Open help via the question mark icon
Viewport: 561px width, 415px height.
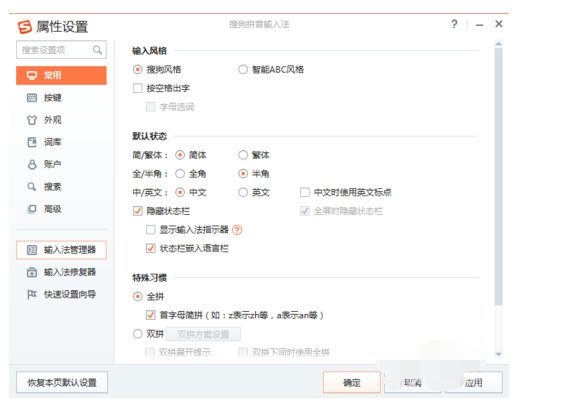454,24
